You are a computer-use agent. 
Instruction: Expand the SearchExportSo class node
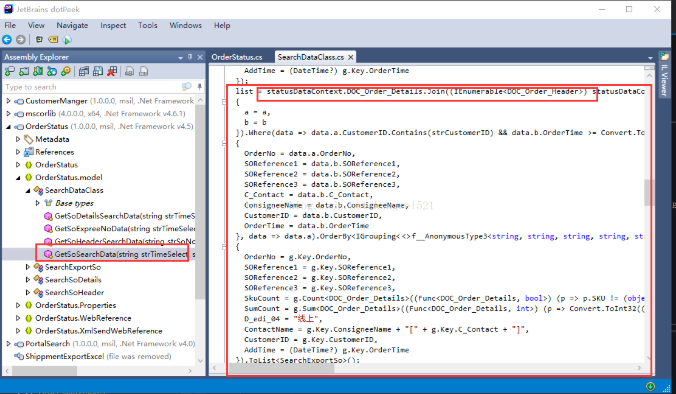tap(28, 267)
